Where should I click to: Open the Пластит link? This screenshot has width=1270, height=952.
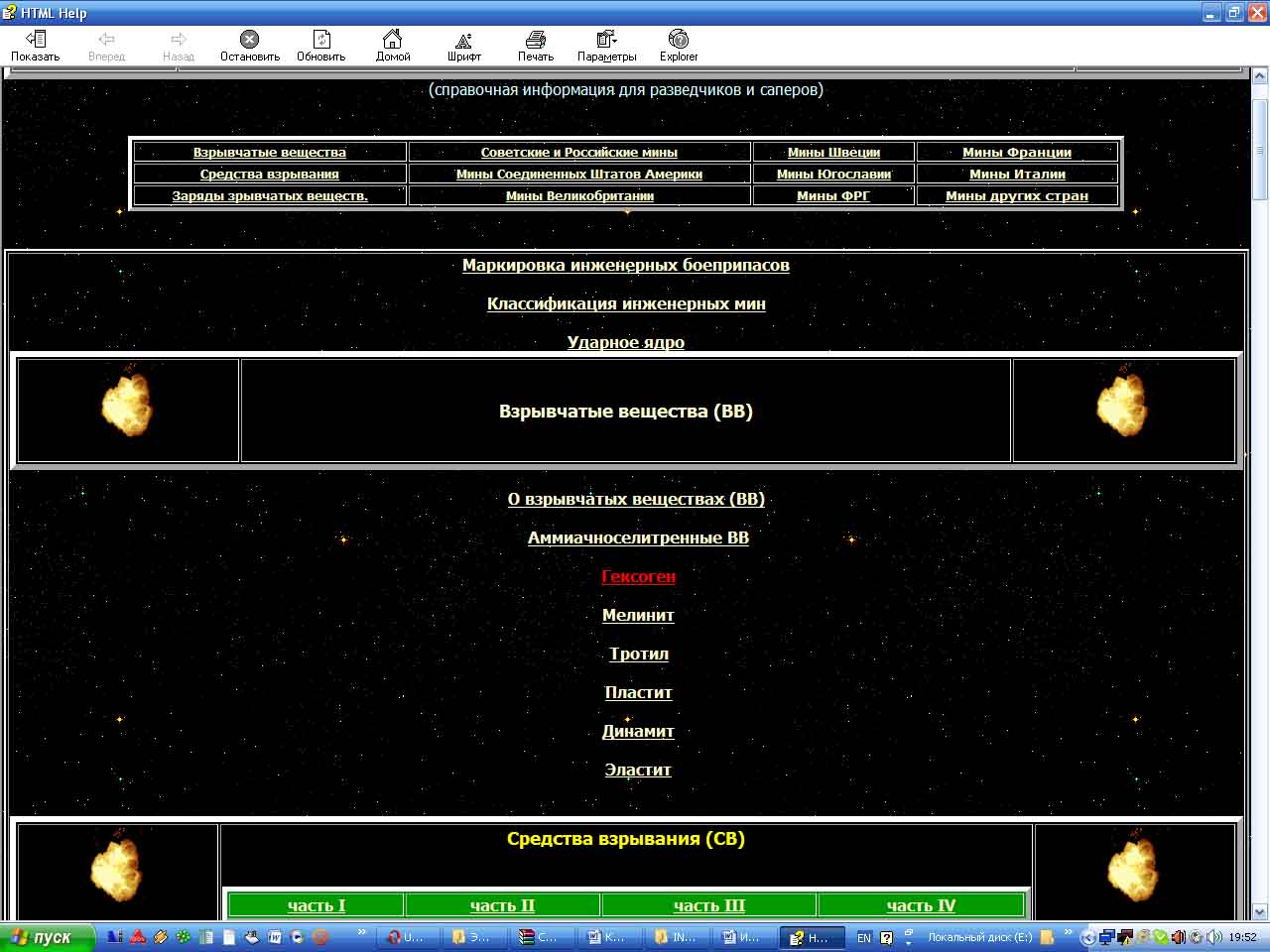[638, 692]
